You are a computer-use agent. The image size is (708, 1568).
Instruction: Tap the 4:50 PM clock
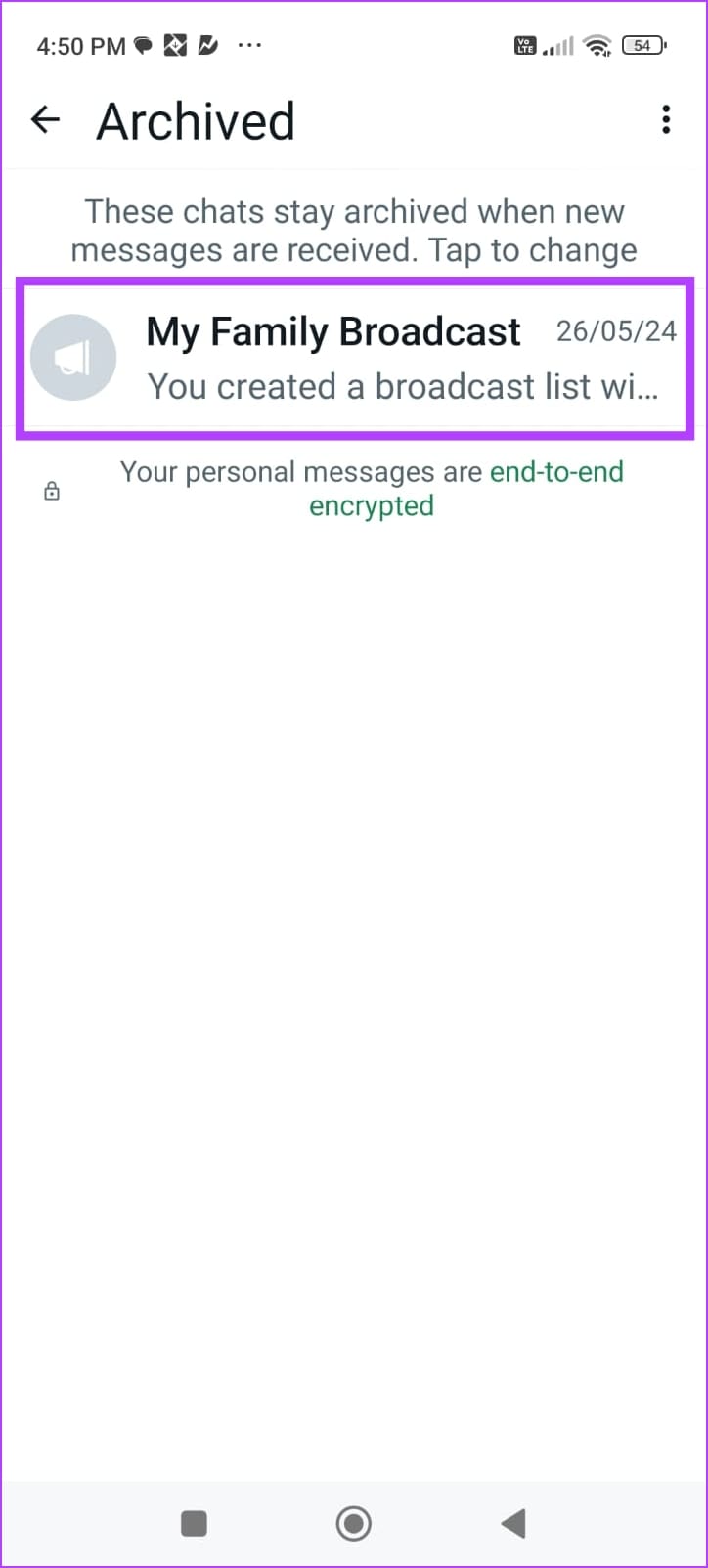(x=81, y=46)
